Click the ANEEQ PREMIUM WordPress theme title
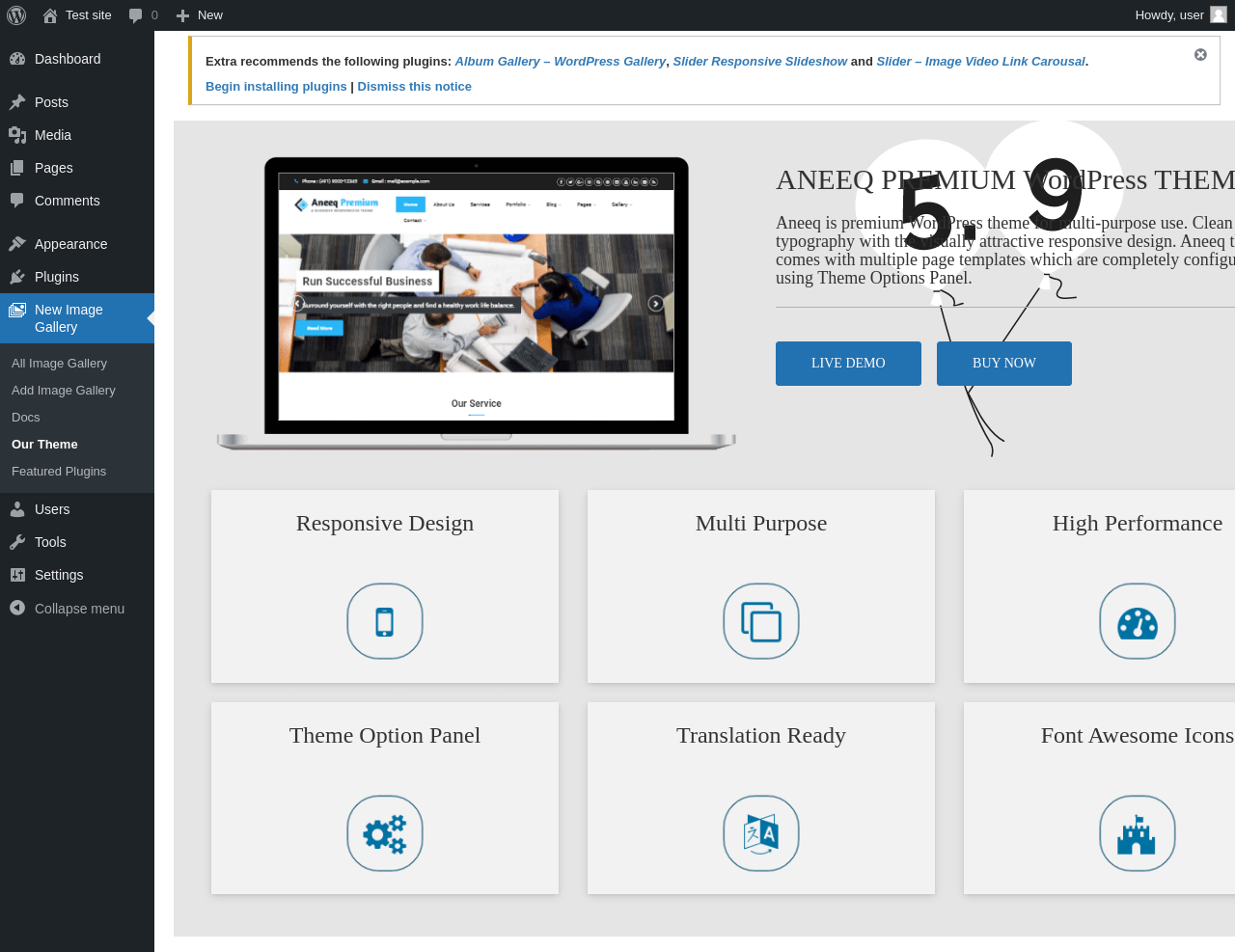 click(x=1005, y=180)
